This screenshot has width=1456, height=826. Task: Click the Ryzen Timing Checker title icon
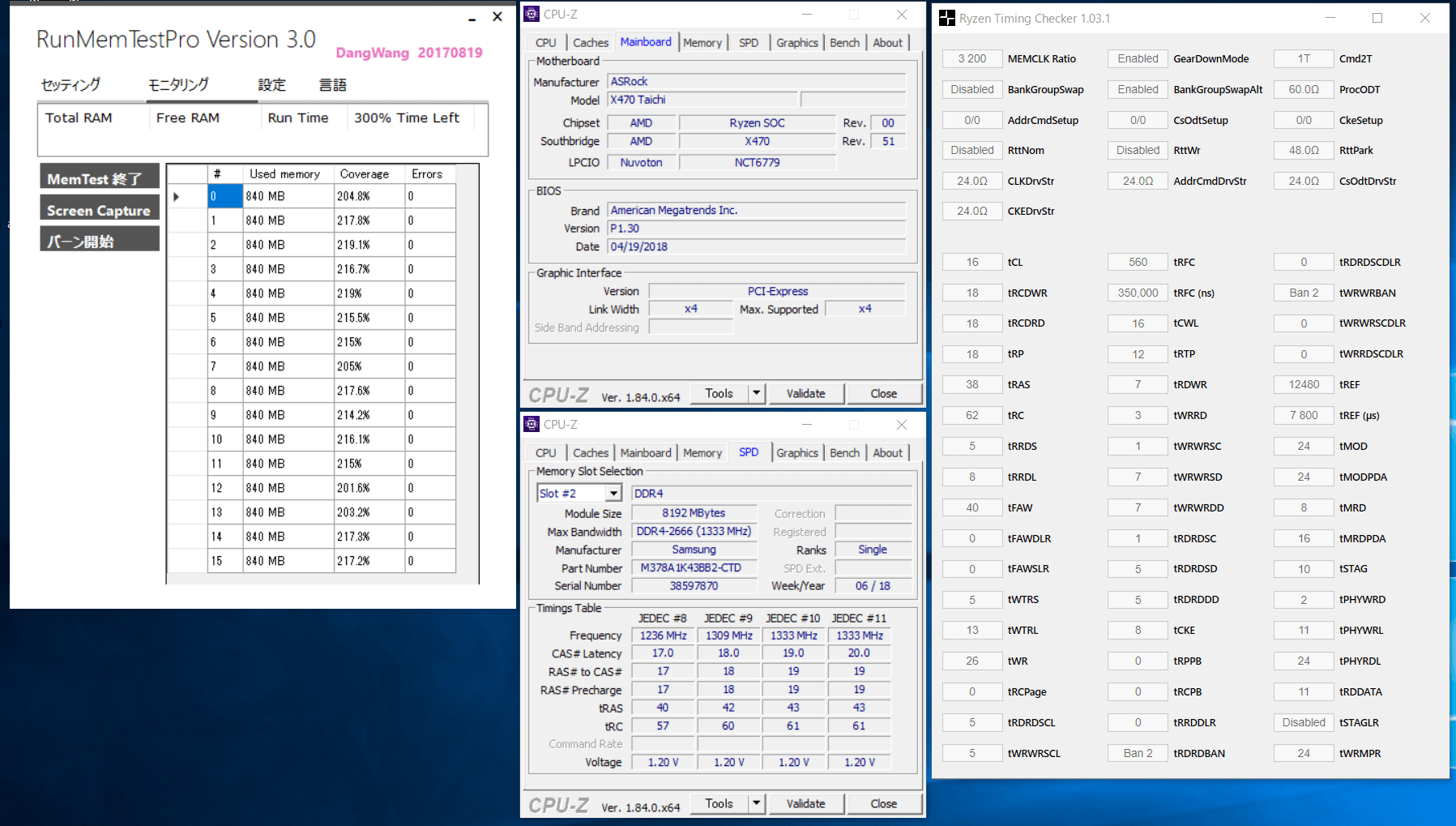coord(946,18)
